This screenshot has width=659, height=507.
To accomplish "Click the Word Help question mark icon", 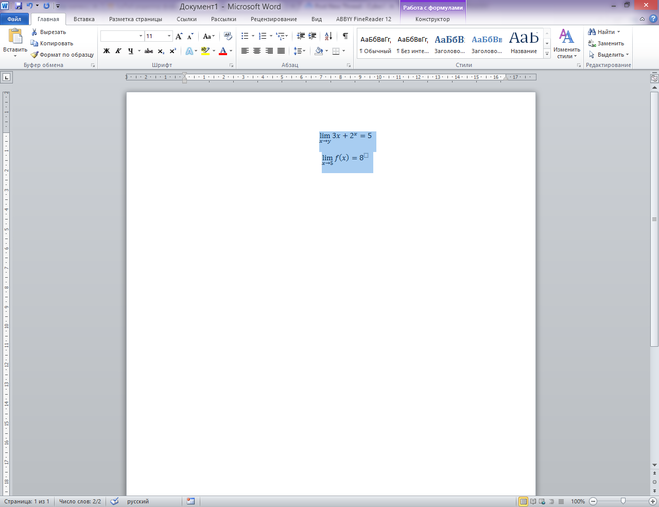I will click(653, 19).
